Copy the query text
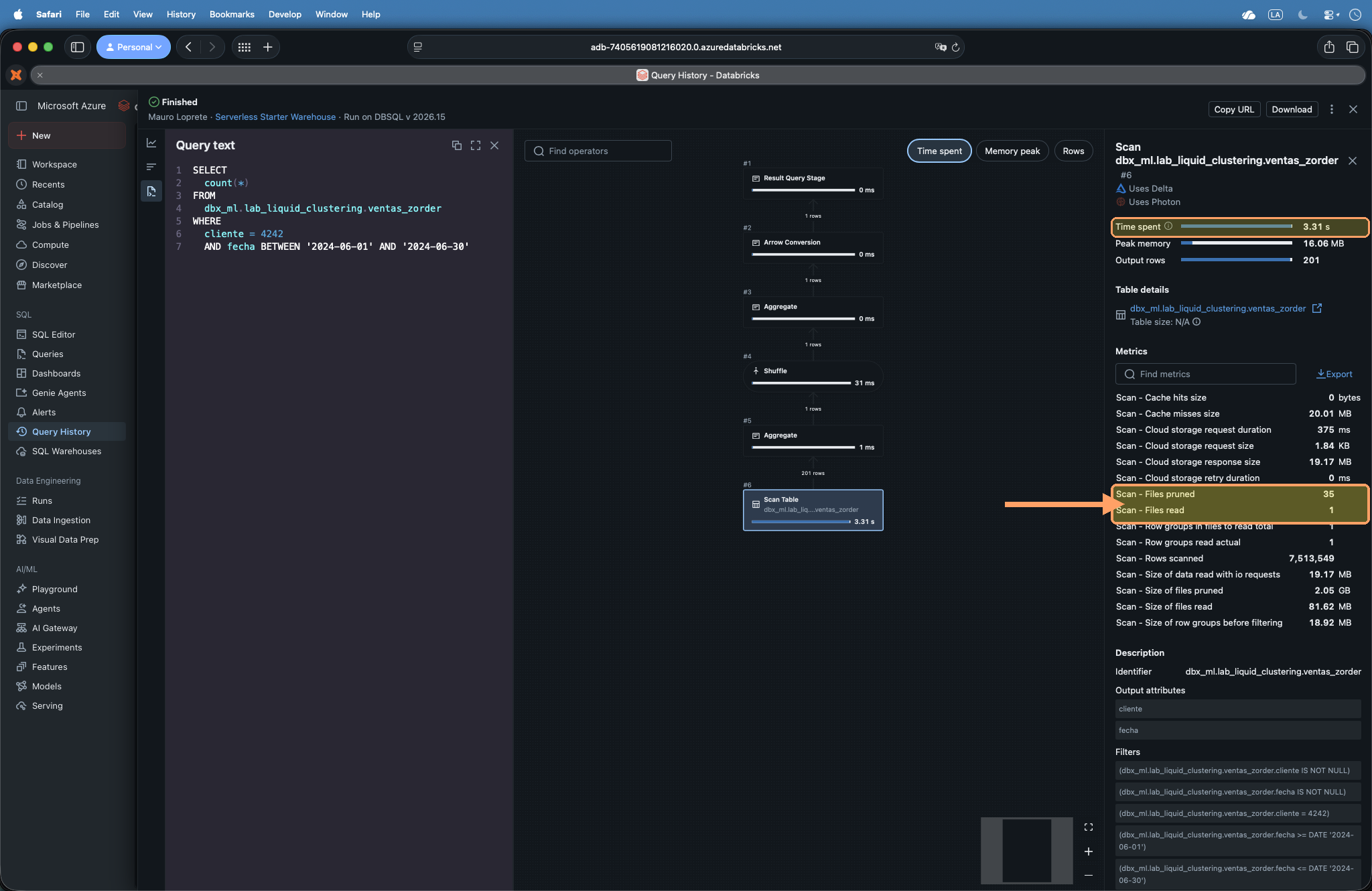The height and width of the screenshot is (891, 1372). tap(457, 145)
